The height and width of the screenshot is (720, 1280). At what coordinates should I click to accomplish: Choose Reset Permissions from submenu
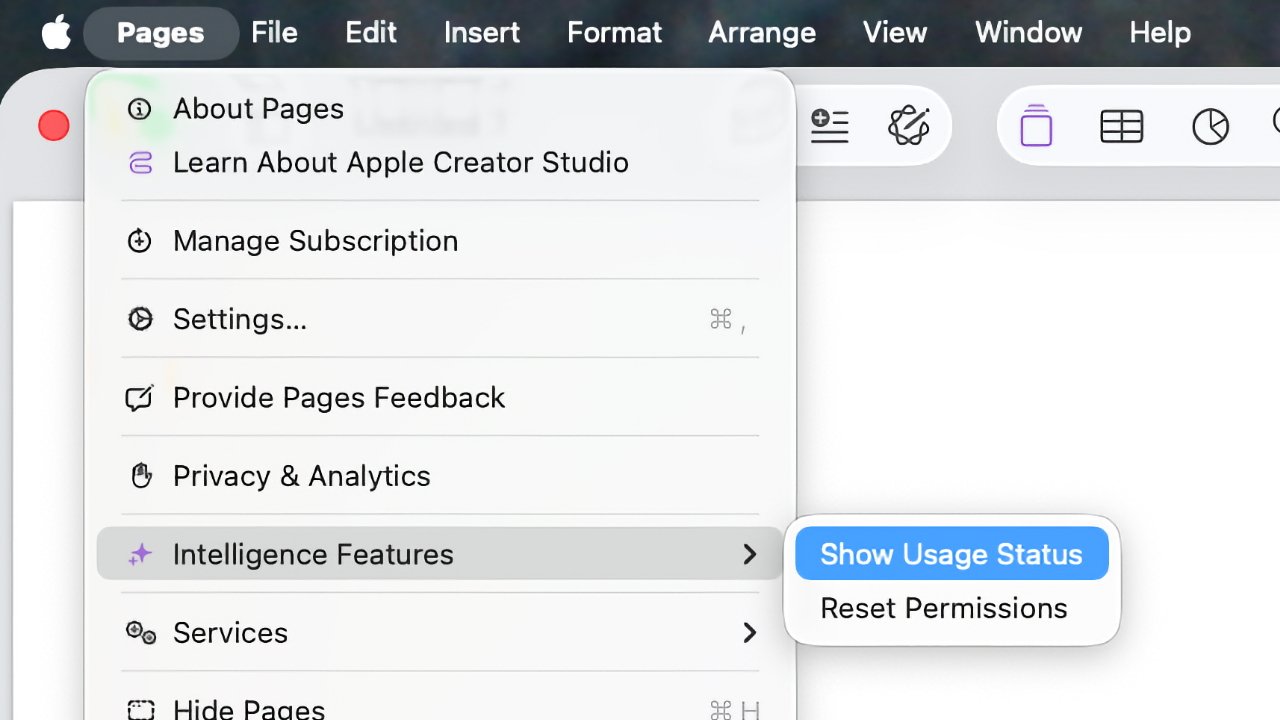[x=943, y=608]
